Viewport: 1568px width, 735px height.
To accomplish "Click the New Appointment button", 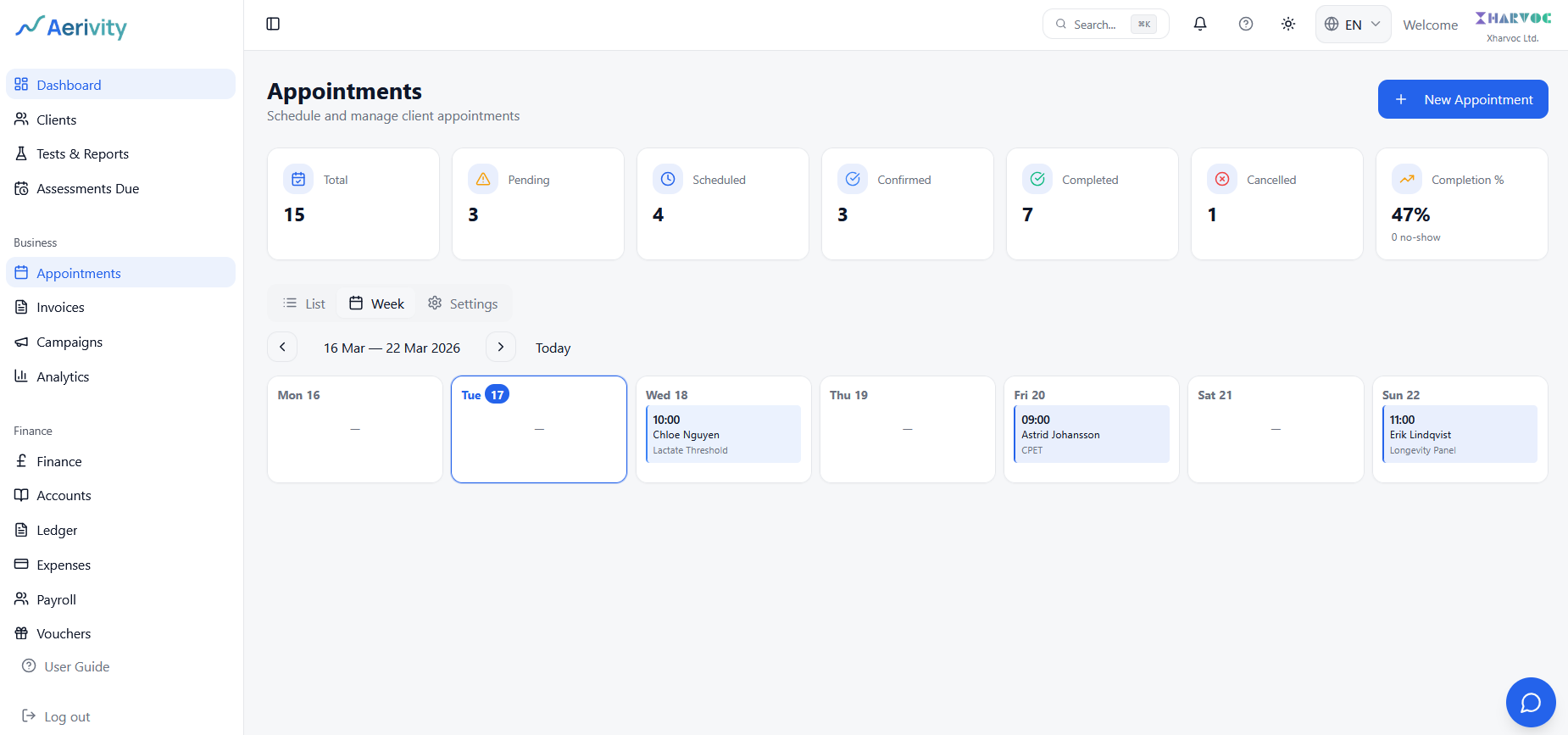I will pyautogui.click(x=1462, y=99).
